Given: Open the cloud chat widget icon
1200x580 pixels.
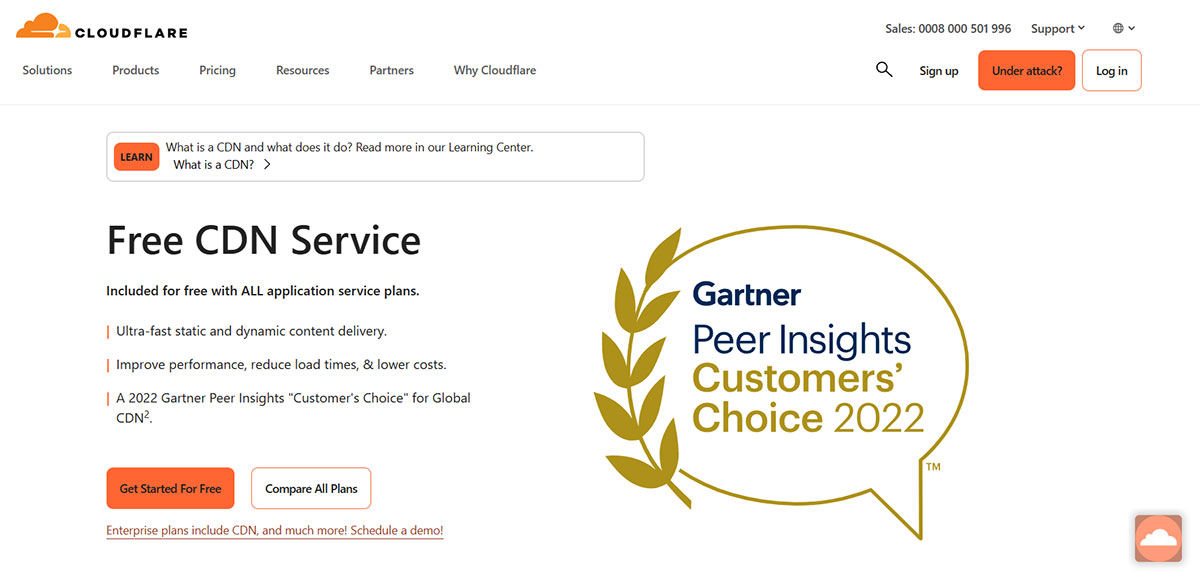Looking at the screenshot, I should pos(1159,538).
